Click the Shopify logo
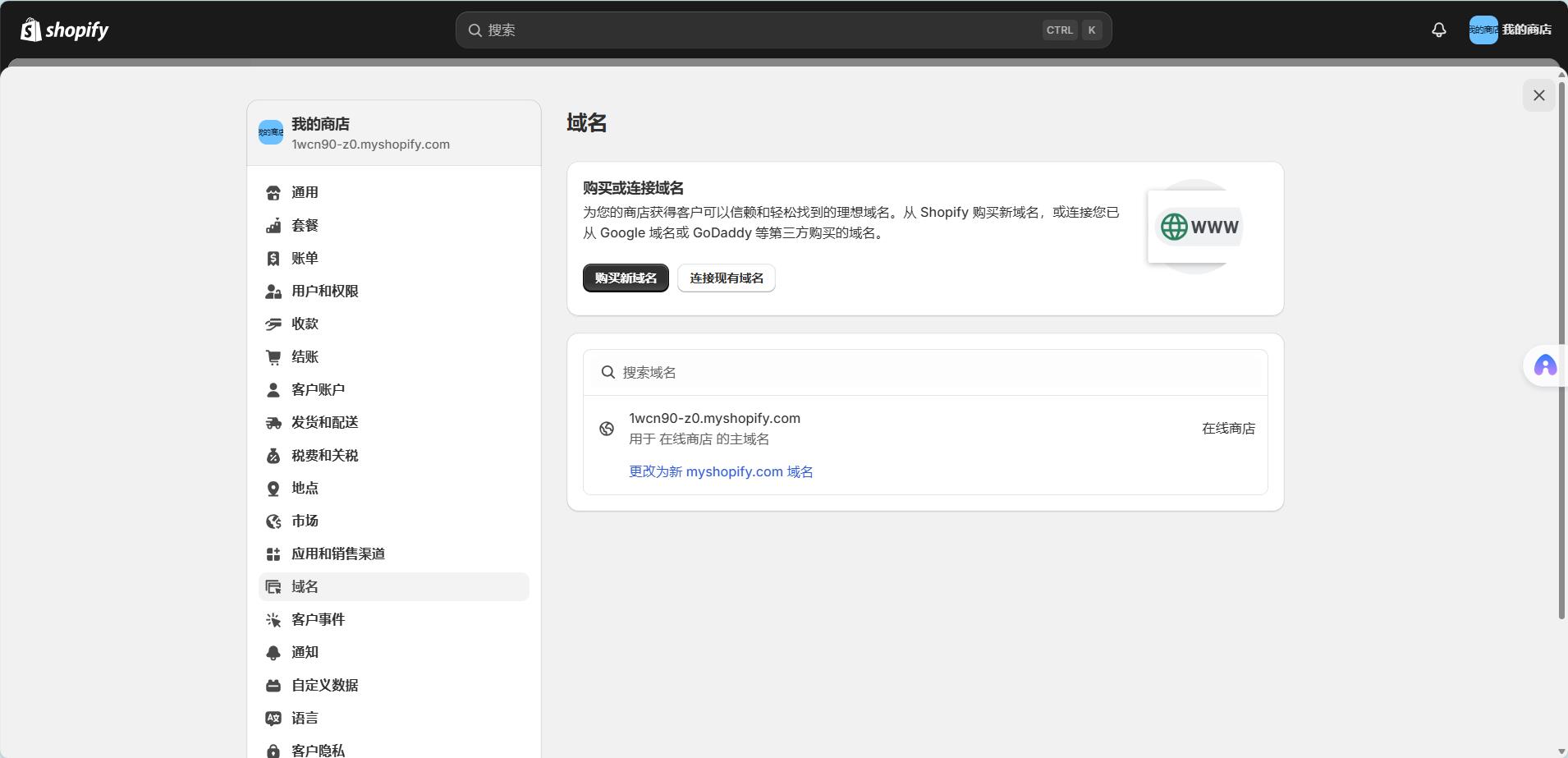Viewport: 1568px width, 758px height. click(x=62, y=29)
